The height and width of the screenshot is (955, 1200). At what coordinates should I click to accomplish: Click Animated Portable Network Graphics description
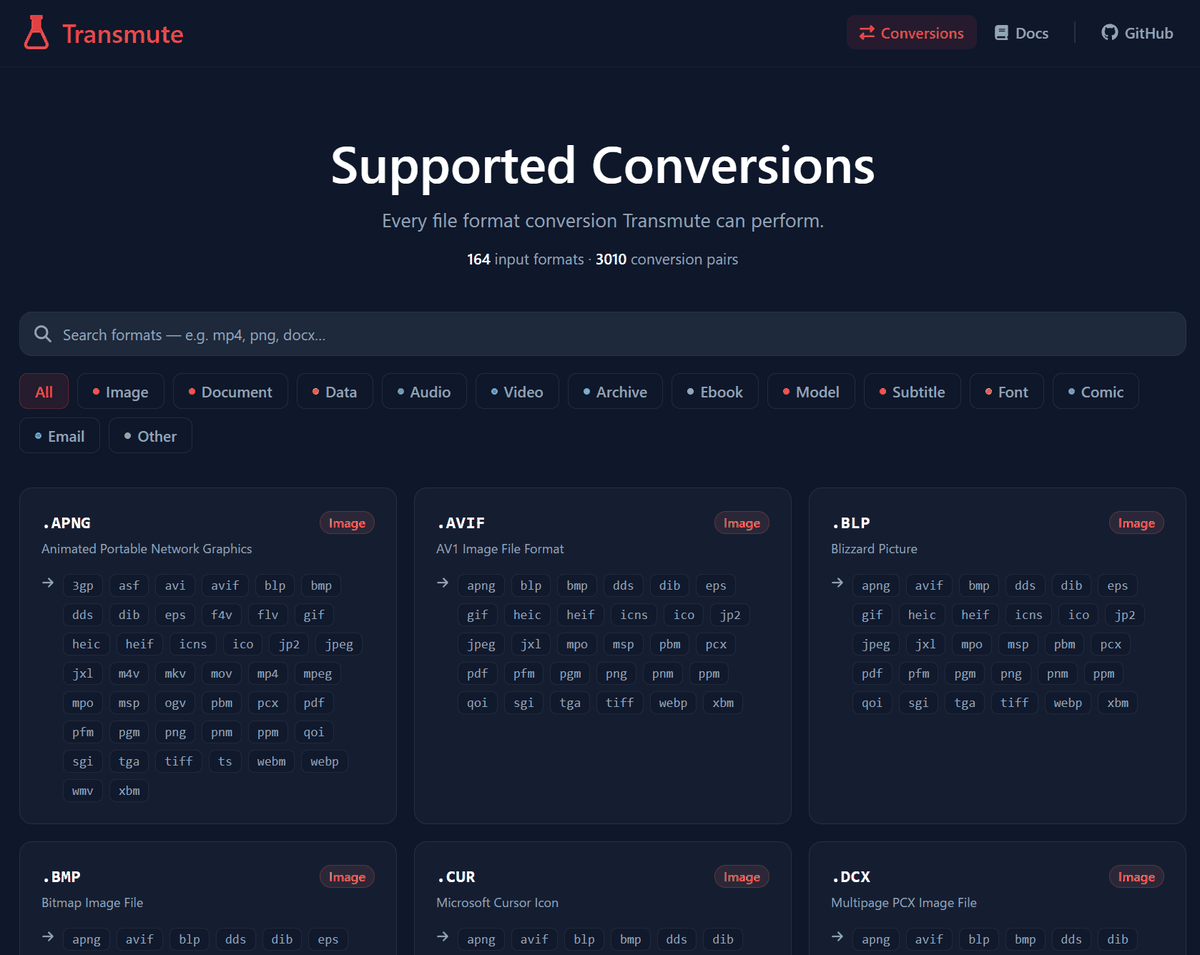click(x=147, y=549)
